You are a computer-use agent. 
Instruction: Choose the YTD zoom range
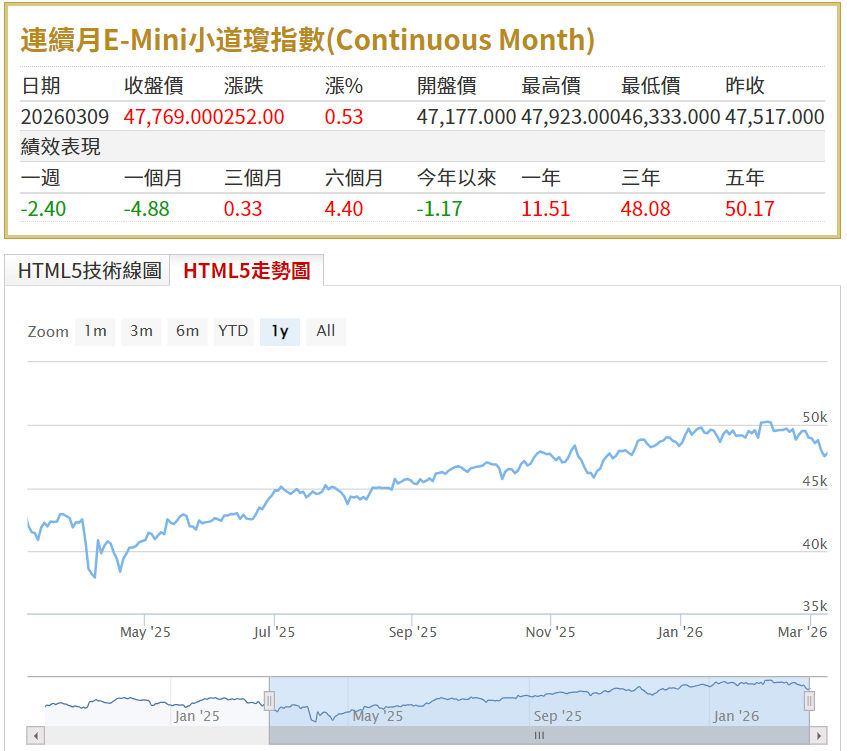coord(233,331)
